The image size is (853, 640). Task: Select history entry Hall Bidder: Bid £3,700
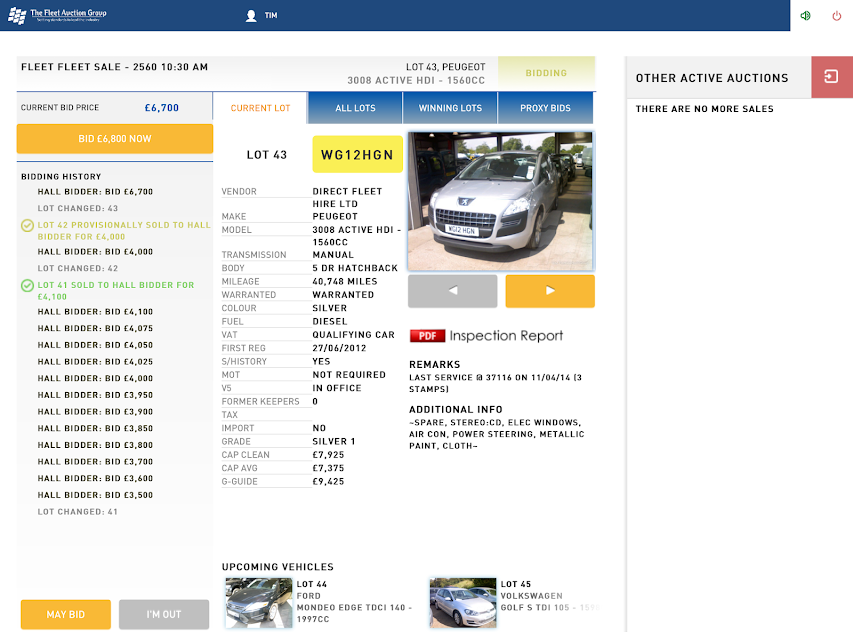click(x=95, y=461)
